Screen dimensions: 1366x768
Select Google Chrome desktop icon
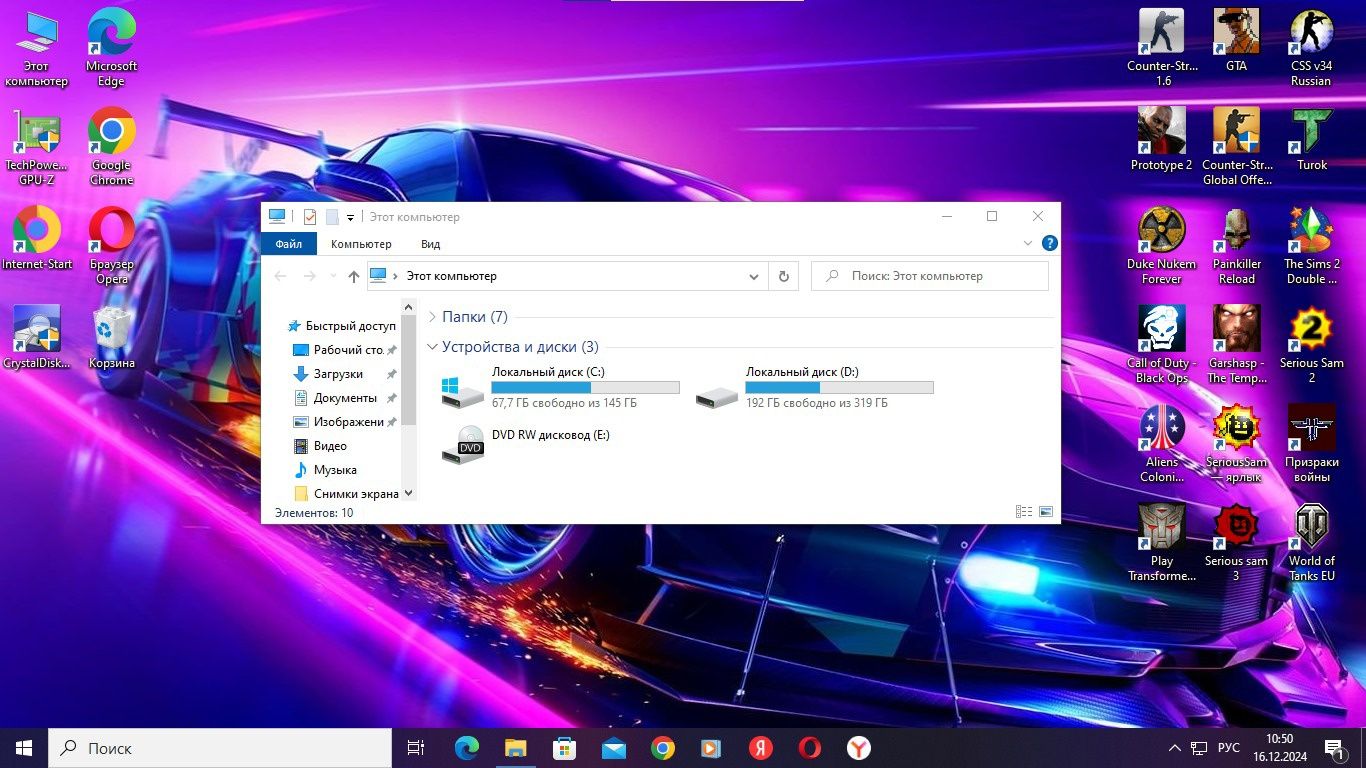(111, 147)
